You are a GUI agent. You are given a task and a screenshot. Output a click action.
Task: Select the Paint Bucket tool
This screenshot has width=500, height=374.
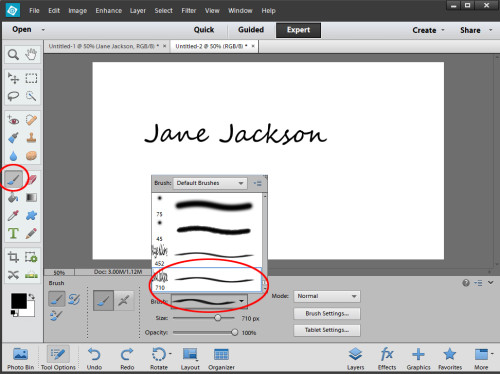[x=13, y=198]
